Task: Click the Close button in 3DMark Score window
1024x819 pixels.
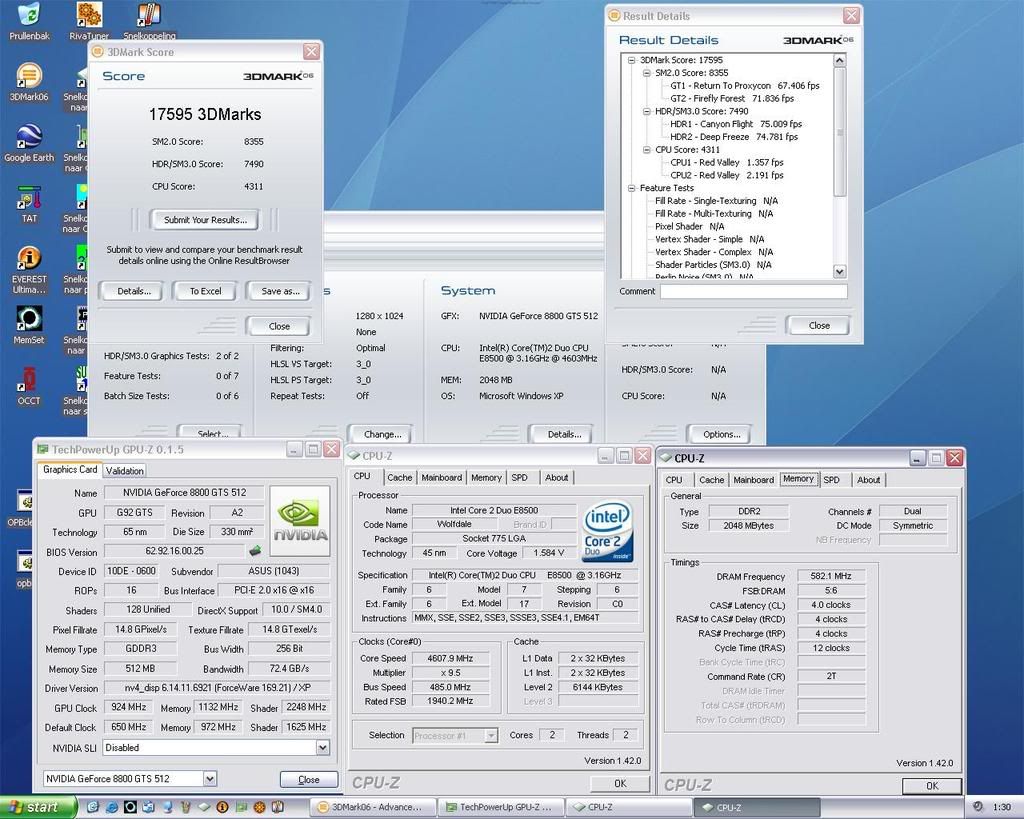Action: click(279, 327)
